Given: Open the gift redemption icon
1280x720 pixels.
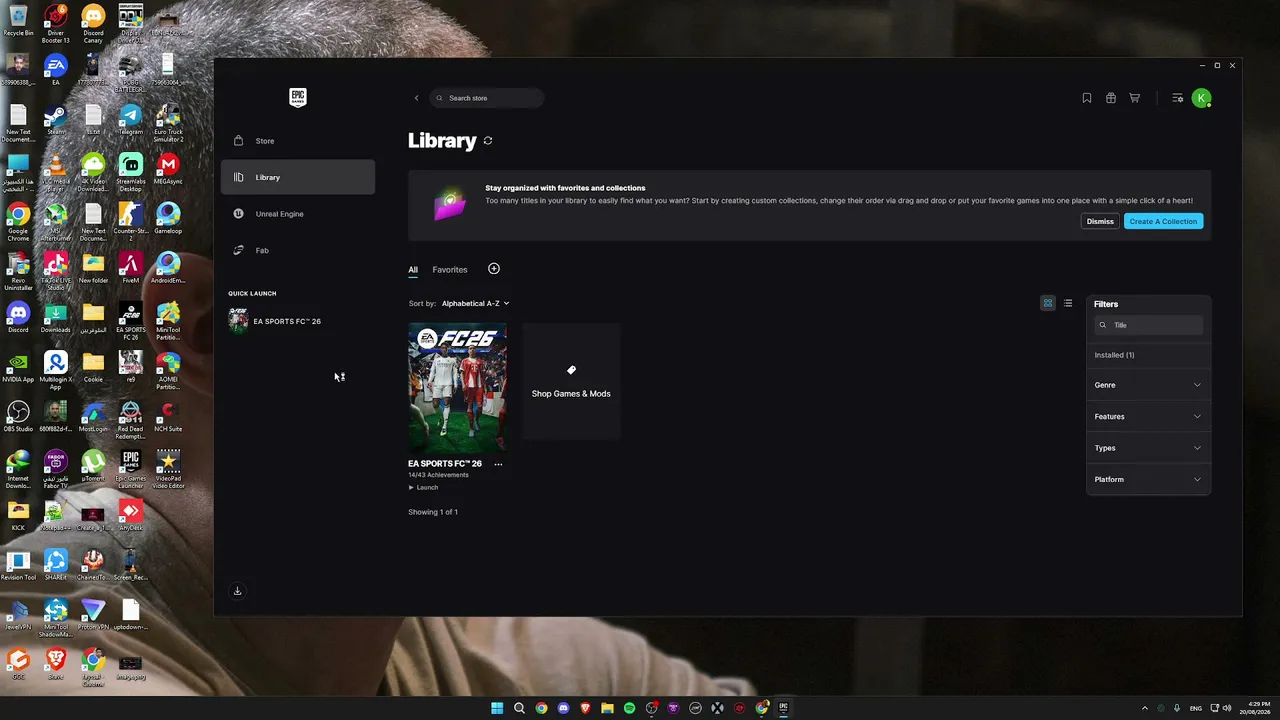Looking at the screenshot, I should pos(1111,98).
